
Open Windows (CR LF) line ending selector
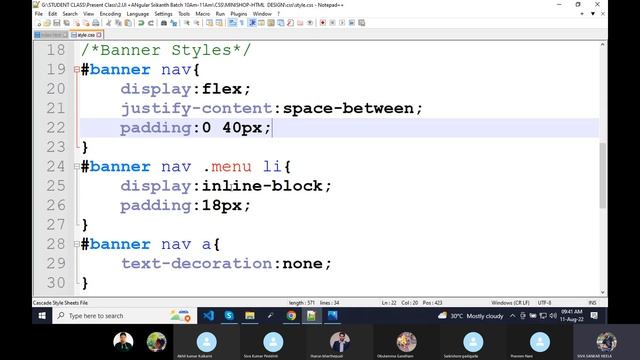click(510, 303)
